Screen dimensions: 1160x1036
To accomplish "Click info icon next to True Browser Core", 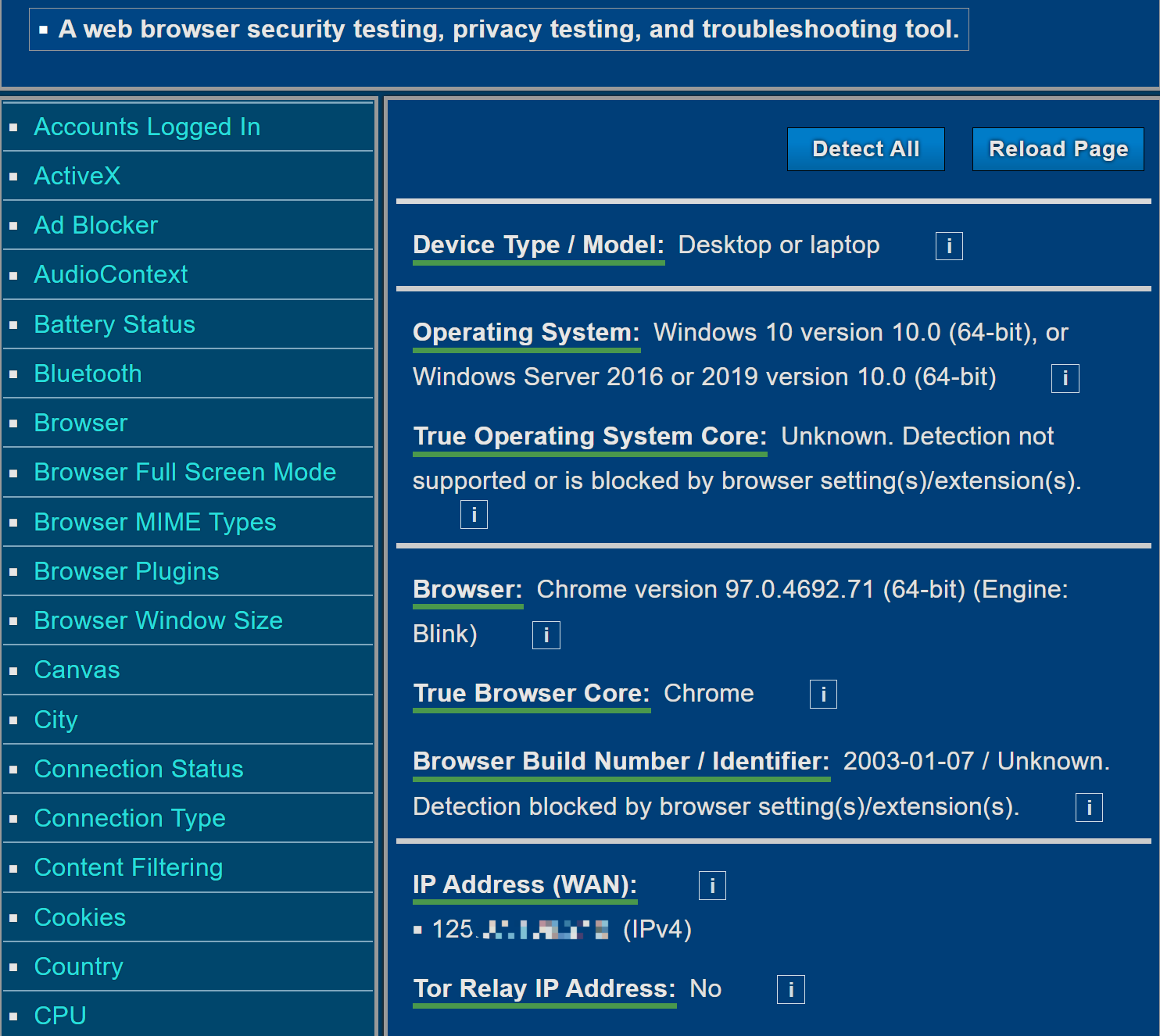I will pos(823,695).
